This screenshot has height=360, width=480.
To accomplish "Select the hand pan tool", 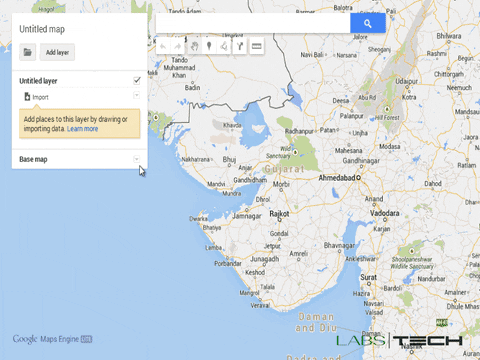I will coord(194,46).
